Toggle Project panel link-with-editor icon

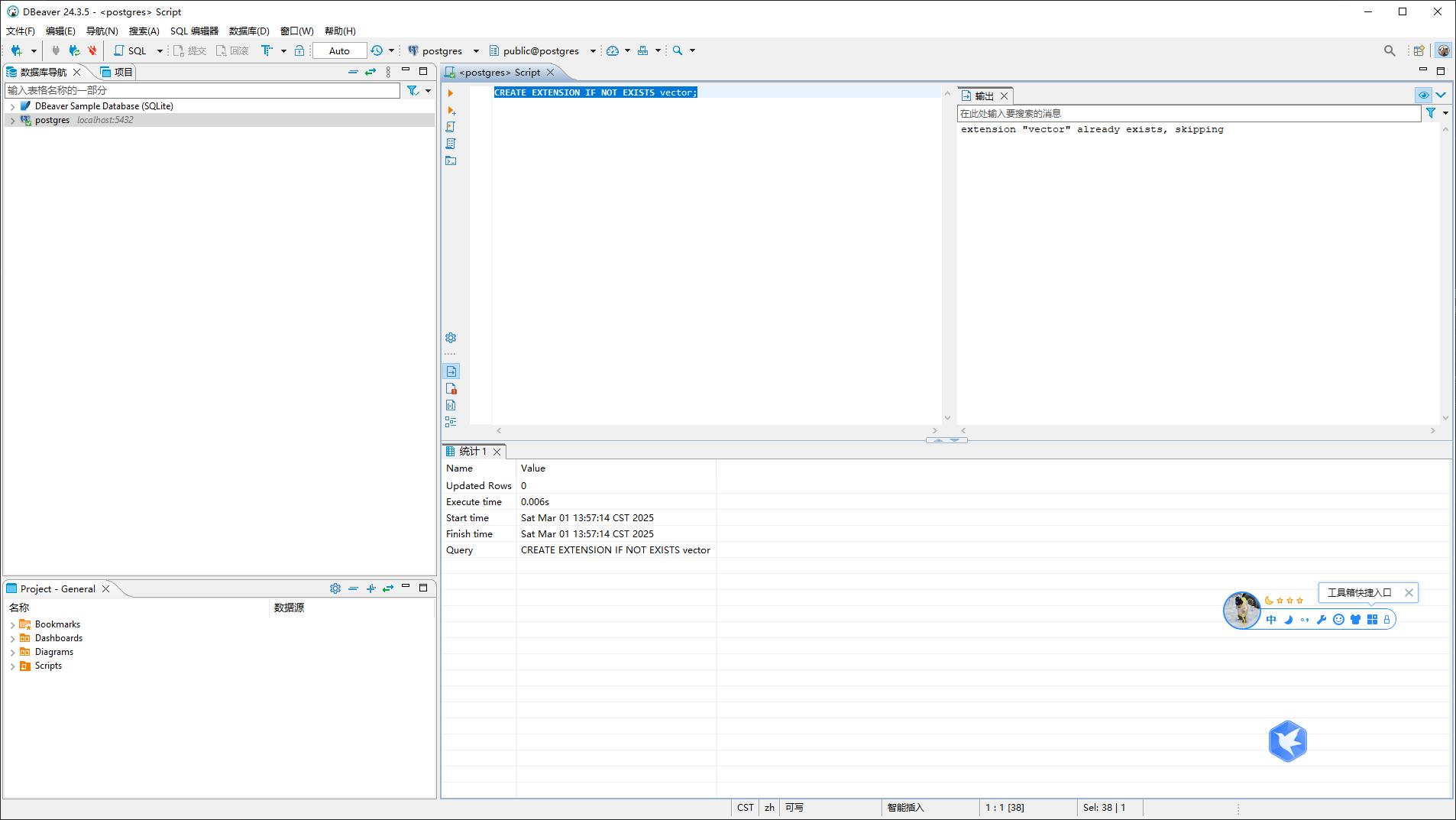388,588
